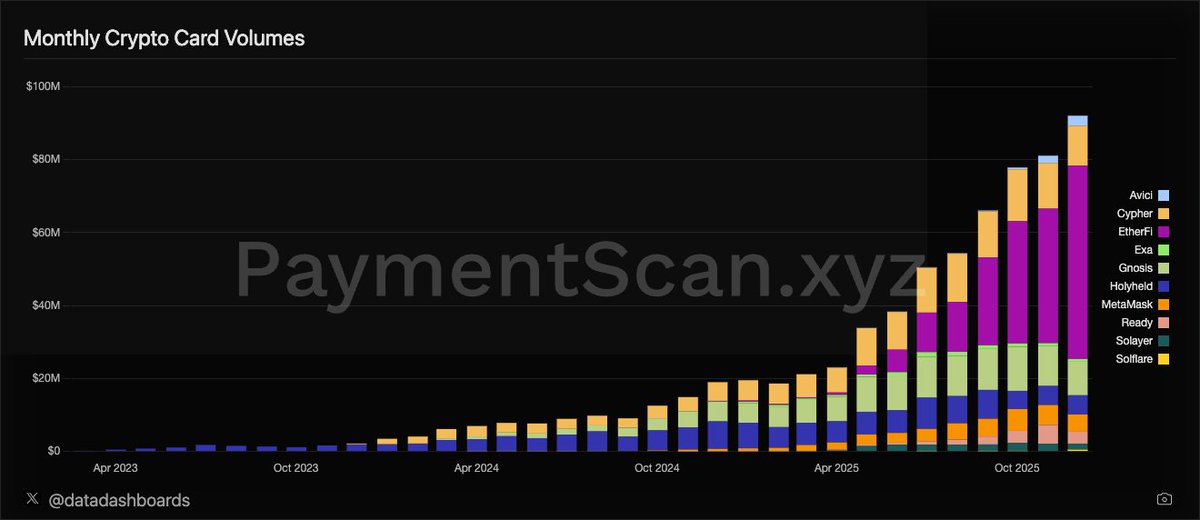Click the $60M y-axis label

47,232
